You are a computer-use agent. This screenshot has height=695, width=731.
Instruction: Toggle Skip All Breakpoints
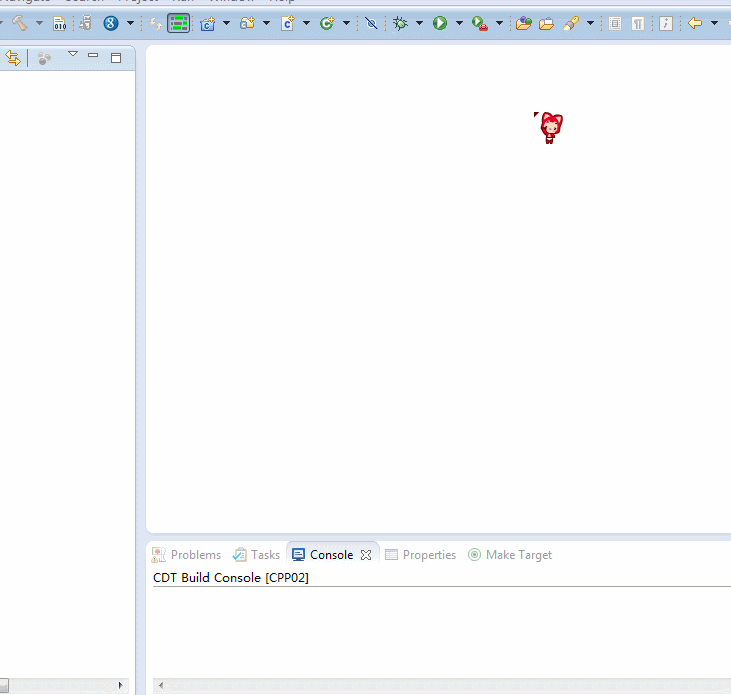[371, 23]
